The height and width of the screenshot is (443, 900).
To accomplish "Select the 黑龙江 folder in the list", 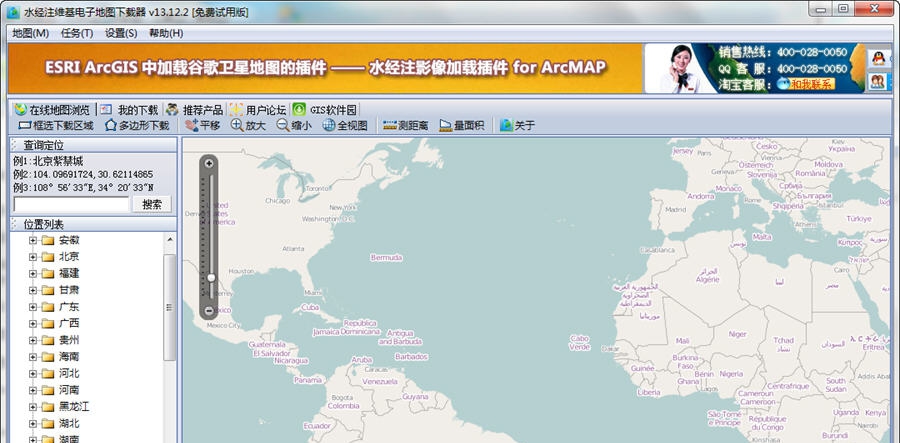I will click(x=74, y=407).
